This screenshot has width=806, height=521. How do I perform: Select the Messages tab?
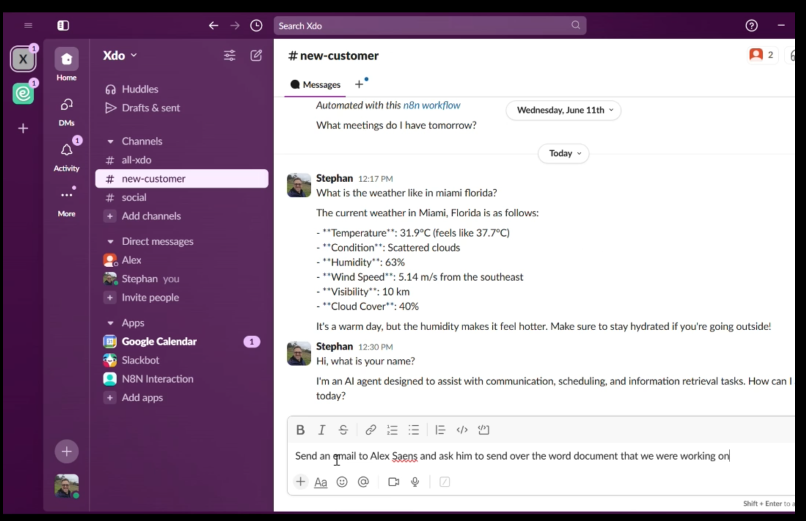click(x=315, y=84)
